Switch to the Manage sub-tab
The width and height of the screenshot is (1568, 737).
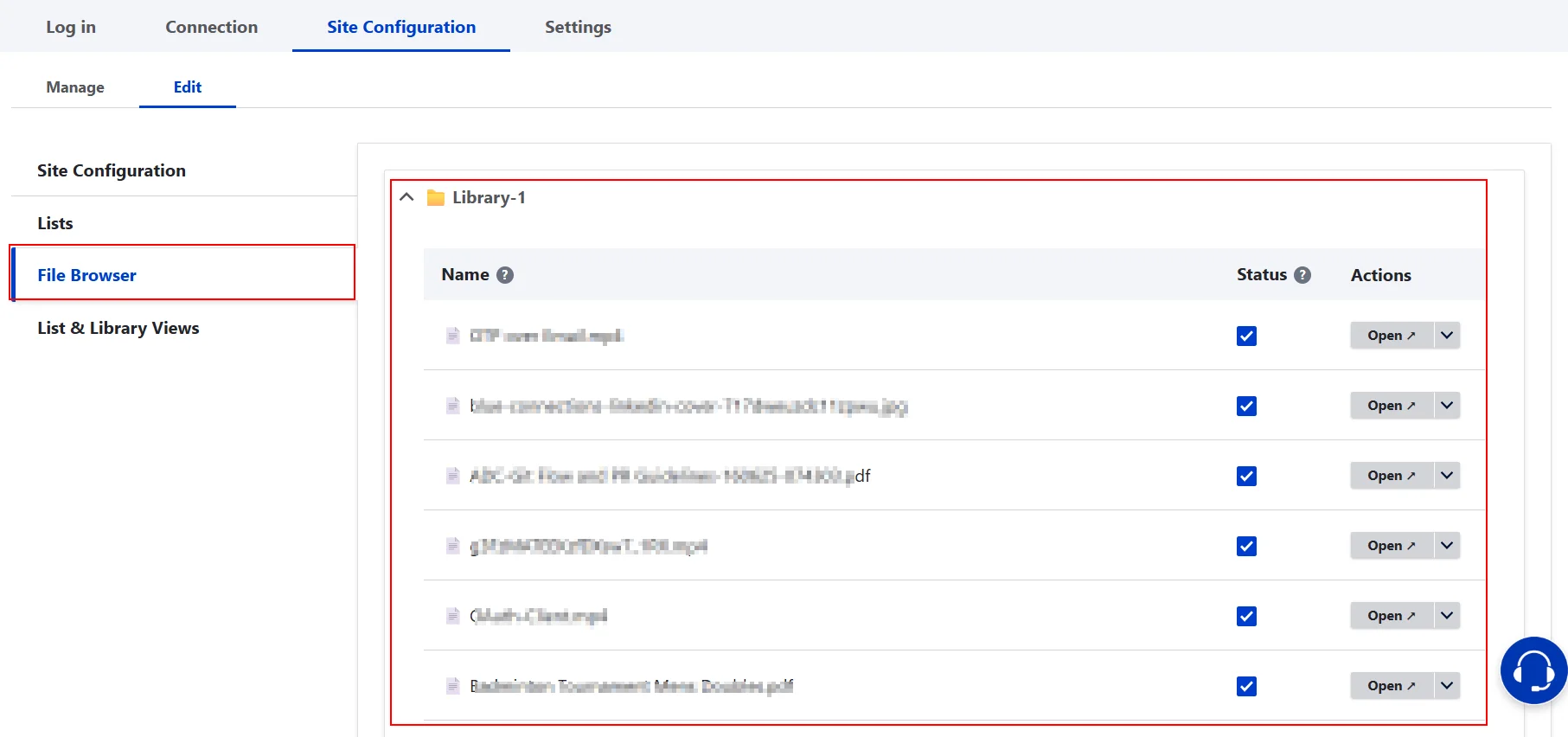tap(75, 87)
